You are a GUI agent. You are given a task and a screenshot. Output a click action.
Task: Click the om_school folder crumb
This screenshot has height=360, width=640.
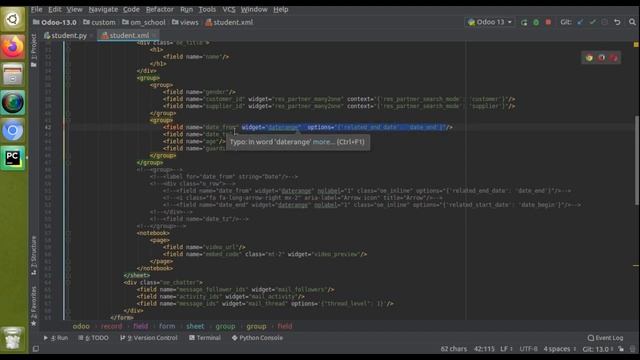144,22
